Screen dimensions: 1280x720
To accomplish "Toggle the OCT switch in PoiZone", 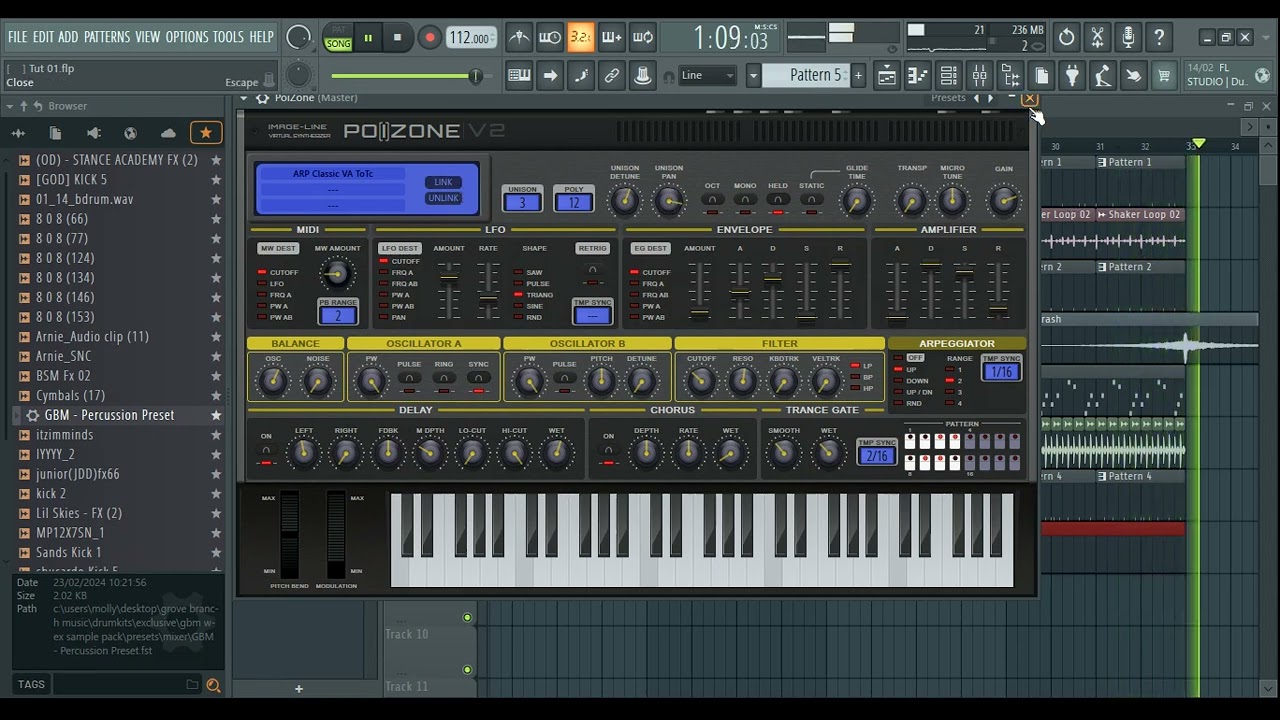I will click(712, 200).
